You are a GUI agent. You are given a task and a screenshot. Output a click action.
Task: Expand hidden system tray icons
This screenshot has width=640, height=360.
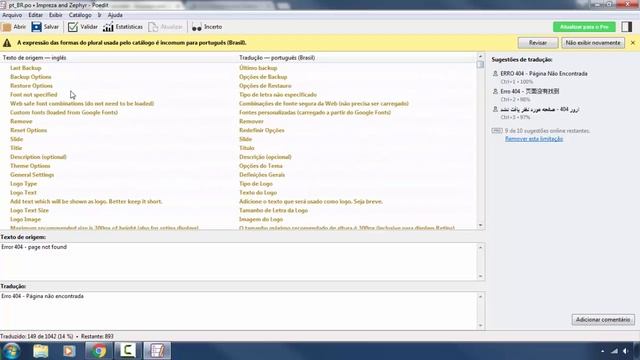[602, 351]
